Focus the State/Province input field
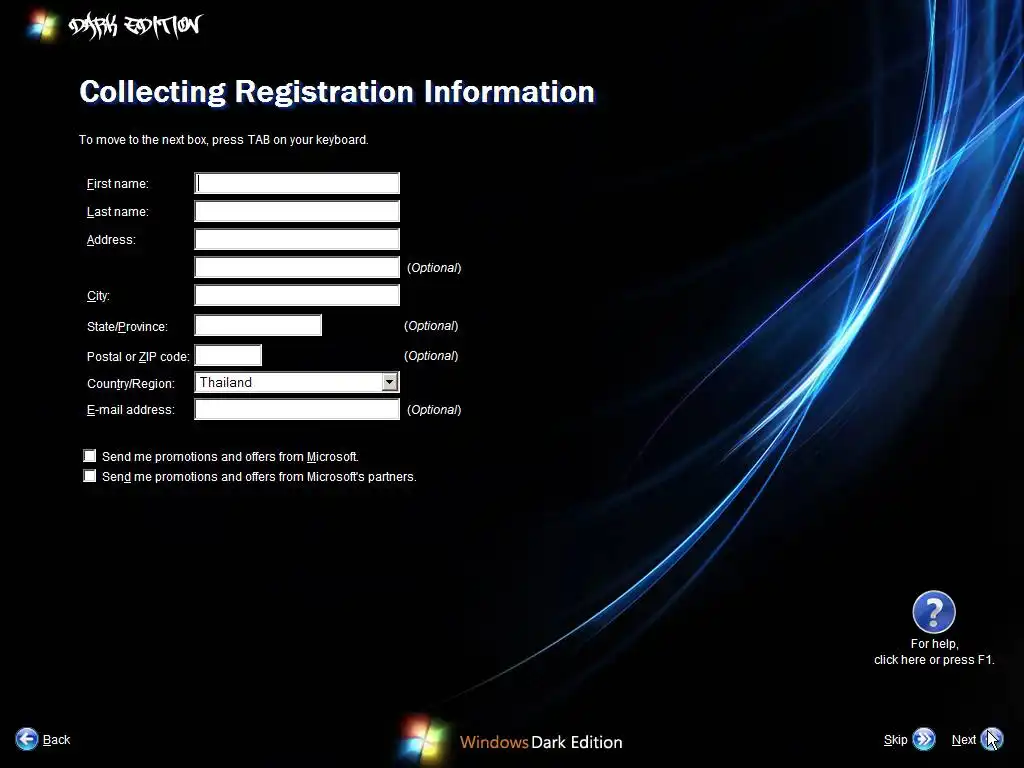1024x768 pixels. 258,325
